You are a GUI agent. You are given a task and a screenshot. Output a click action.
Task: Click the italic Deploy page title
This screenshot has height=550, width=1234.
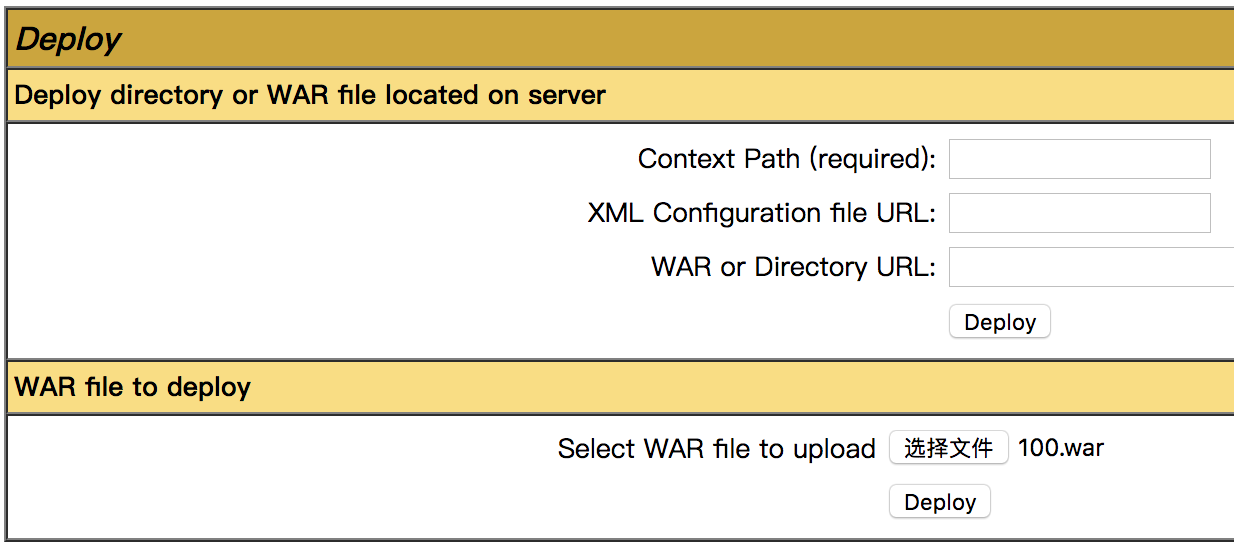pos(68,39)
